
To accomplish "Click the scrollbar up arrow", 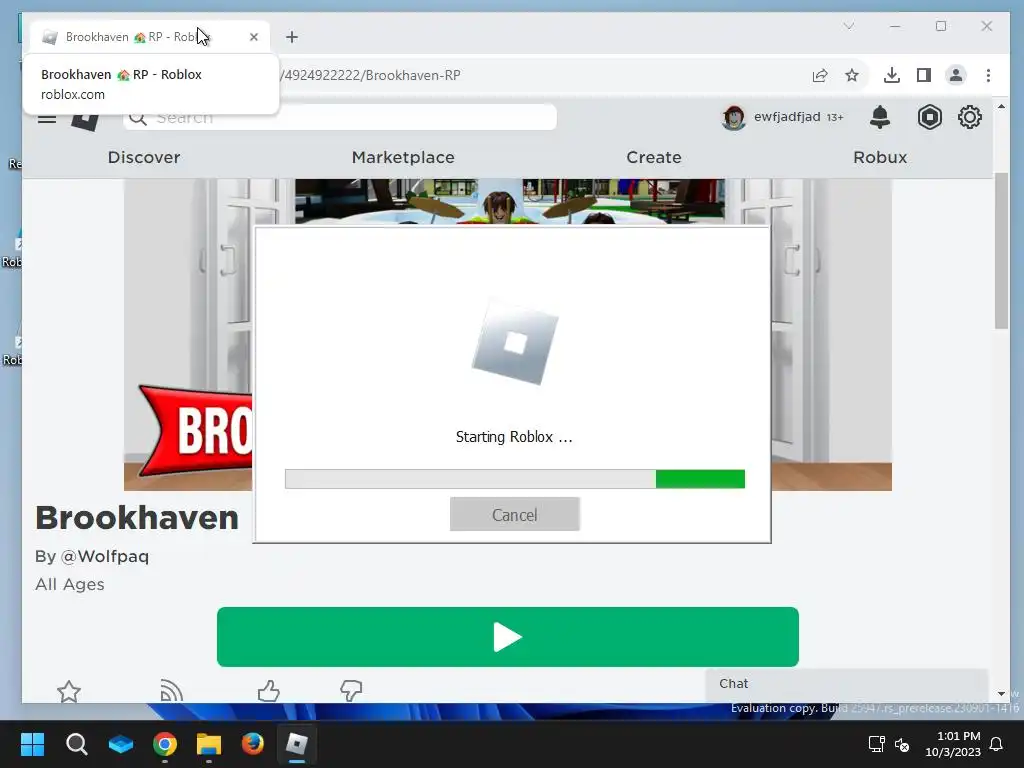I will [x=1001, y=106].
